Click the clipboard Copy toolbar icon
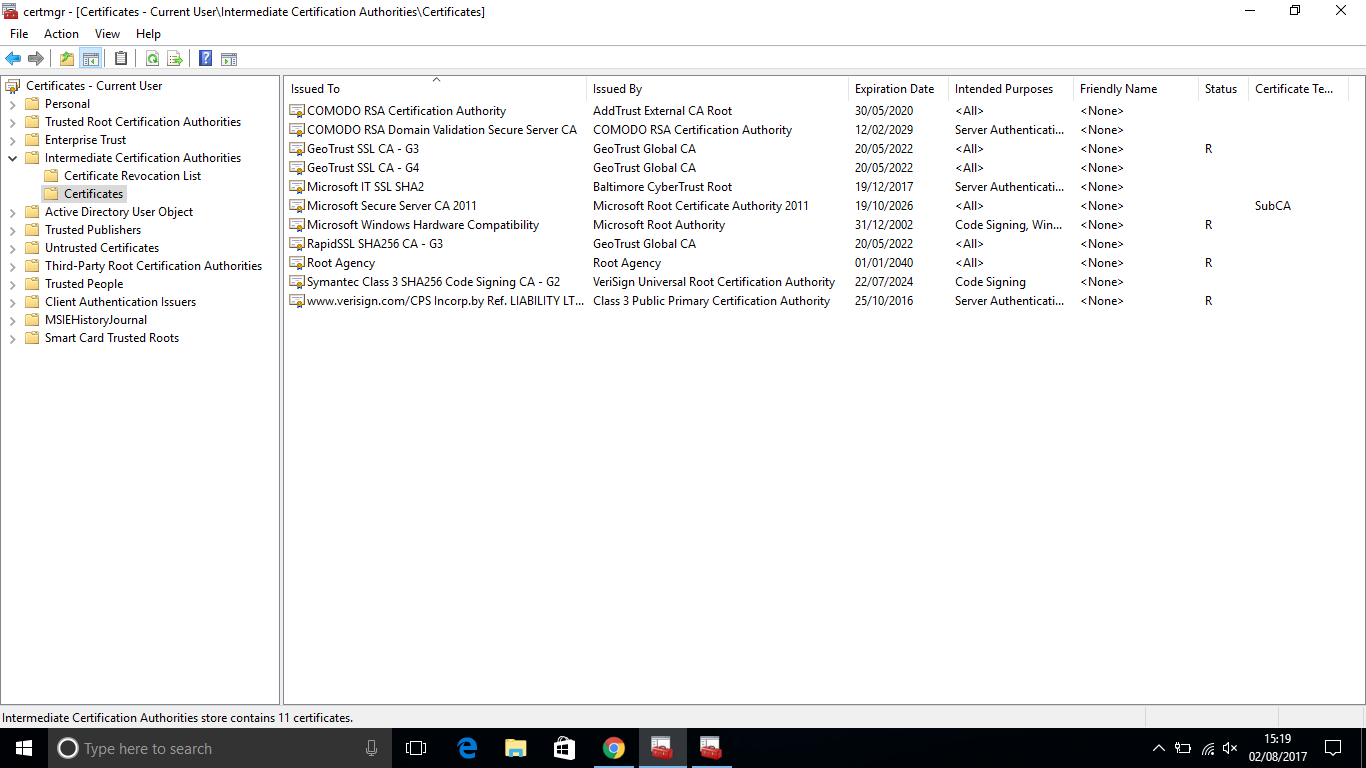Screen dimensions: 1366x768 tap(121, 59)
